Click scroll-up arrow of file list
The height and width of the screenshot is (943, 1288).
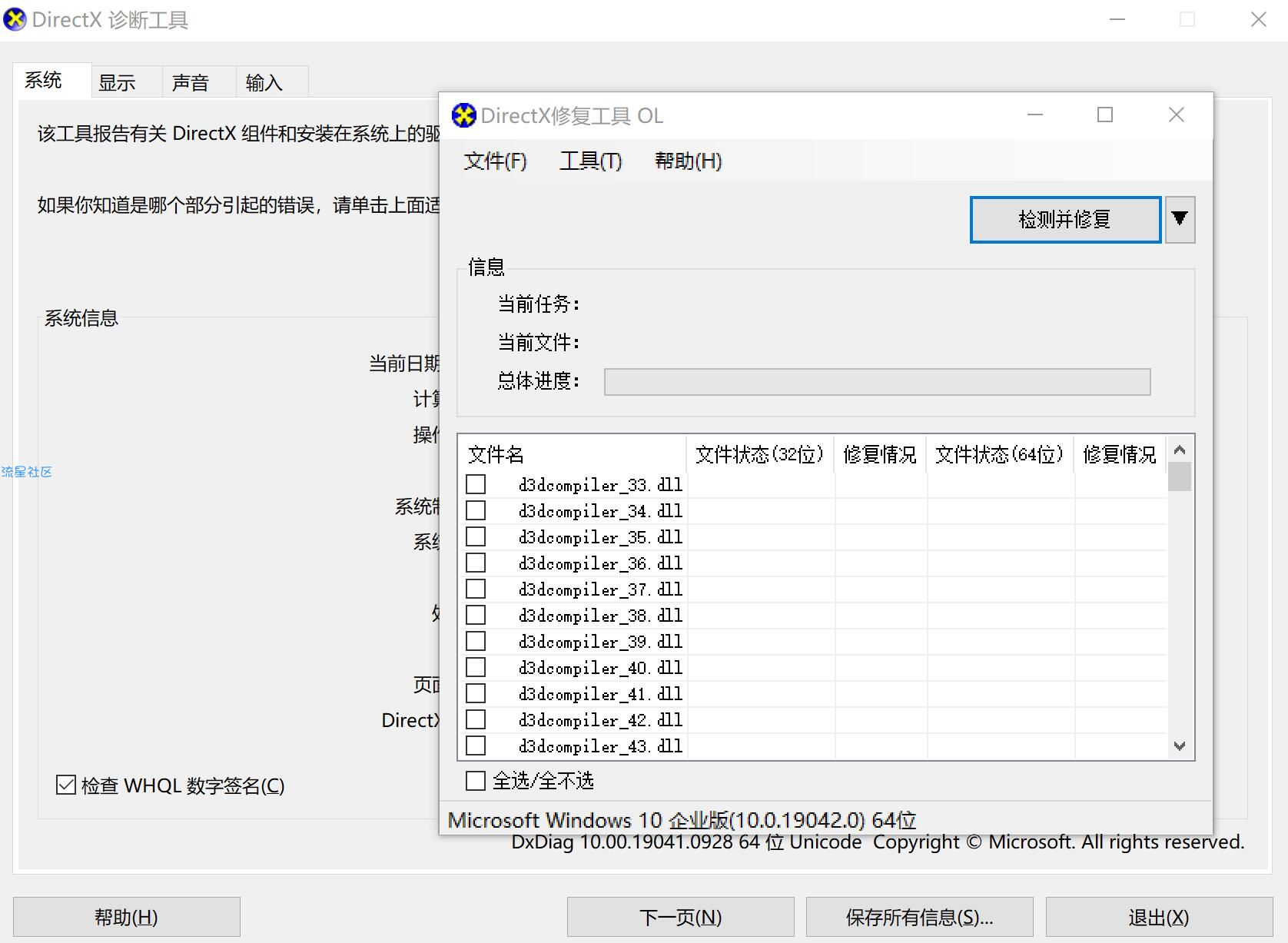[x=1180, y=450]
